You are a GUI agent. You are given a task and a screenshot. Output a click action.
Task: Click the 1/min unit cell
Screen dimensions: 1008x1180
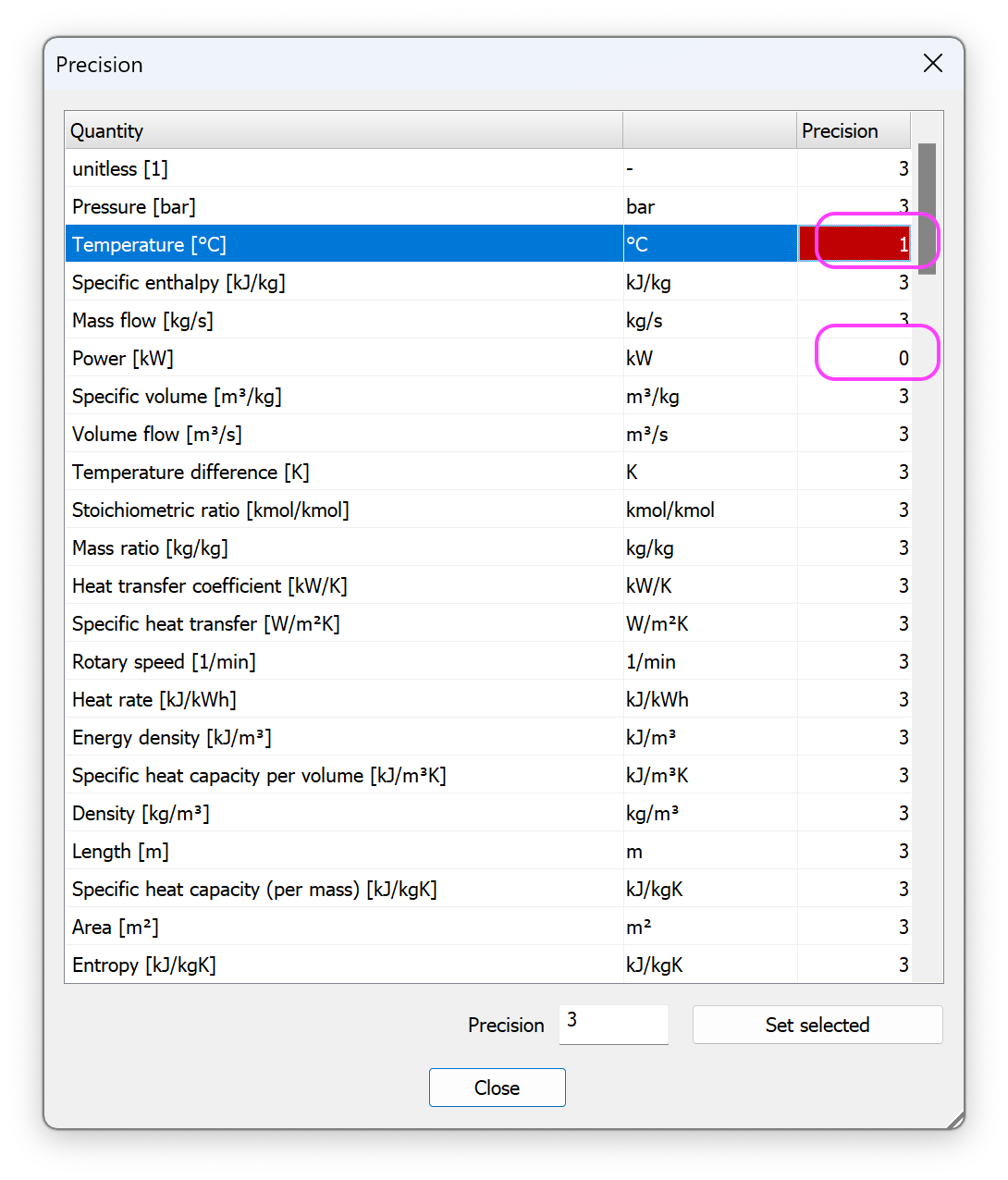[x=710, y=661]
